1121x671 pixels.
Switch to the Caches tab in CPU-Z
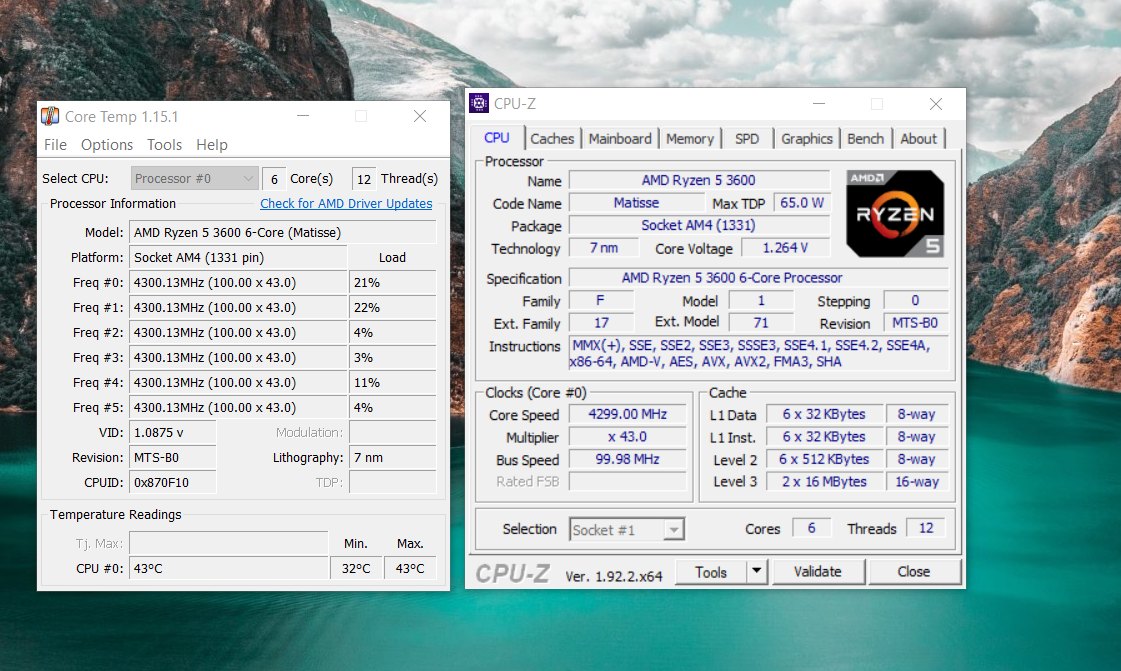[552, 139]
